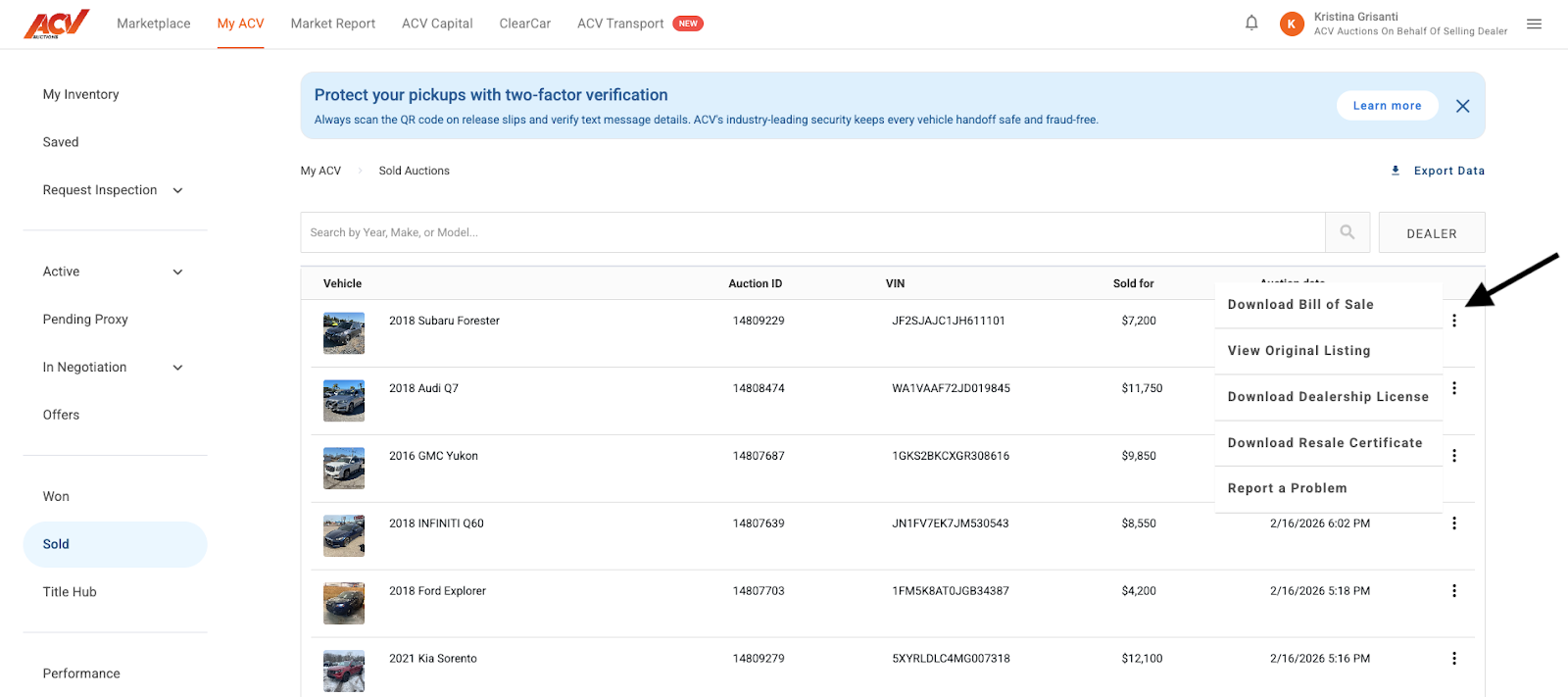Open the options menu for 2018 Subaru Forester

[x=1454, y=321]
